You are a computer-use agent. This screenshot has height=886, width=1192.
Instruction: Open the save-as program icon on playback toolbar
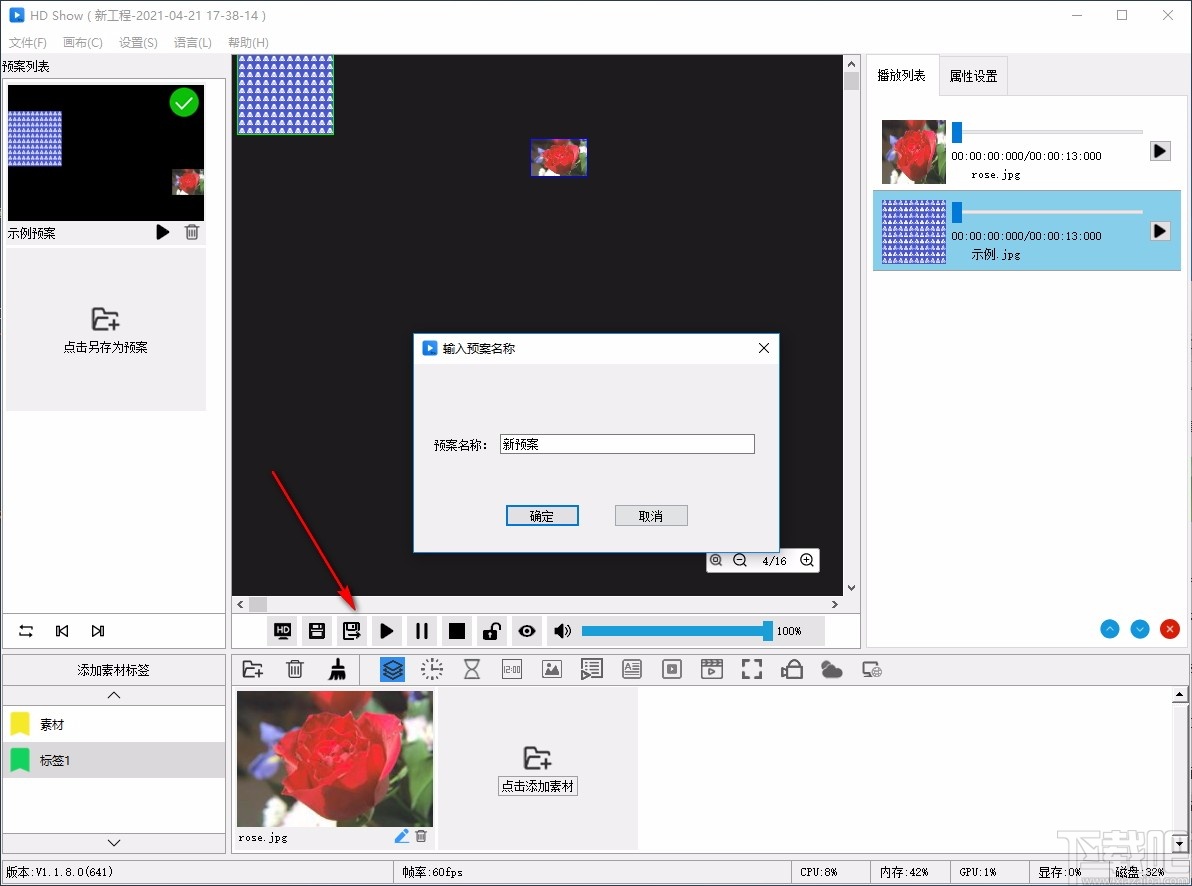pos(350,630)
